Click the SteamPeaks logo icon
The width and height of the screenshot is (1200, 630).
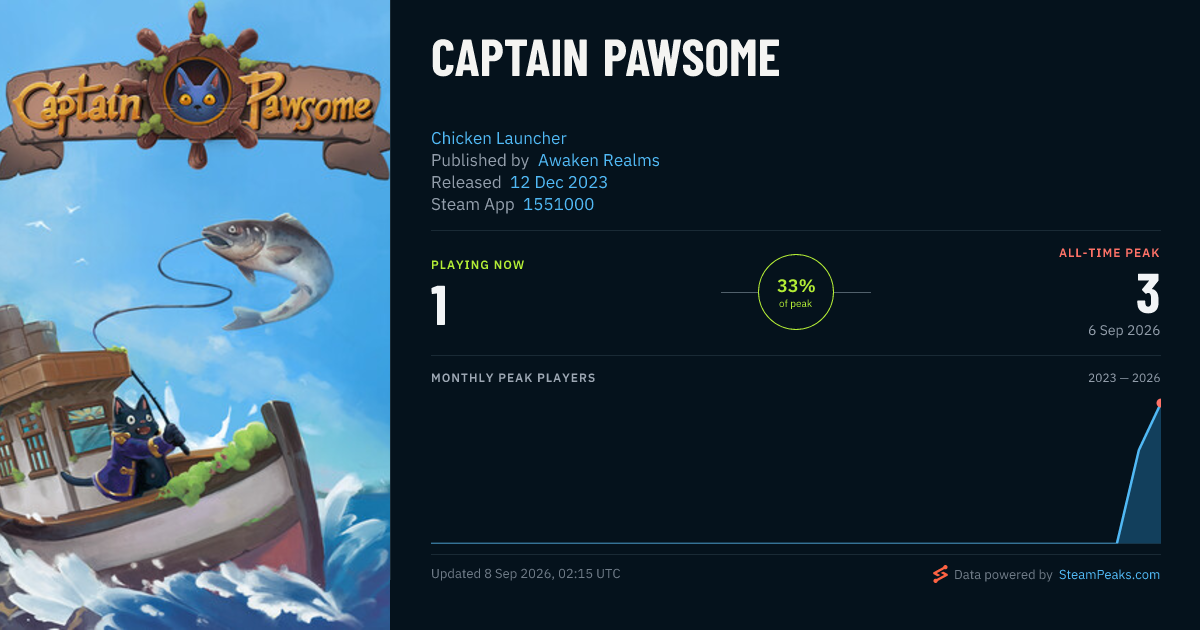(940, 574)
